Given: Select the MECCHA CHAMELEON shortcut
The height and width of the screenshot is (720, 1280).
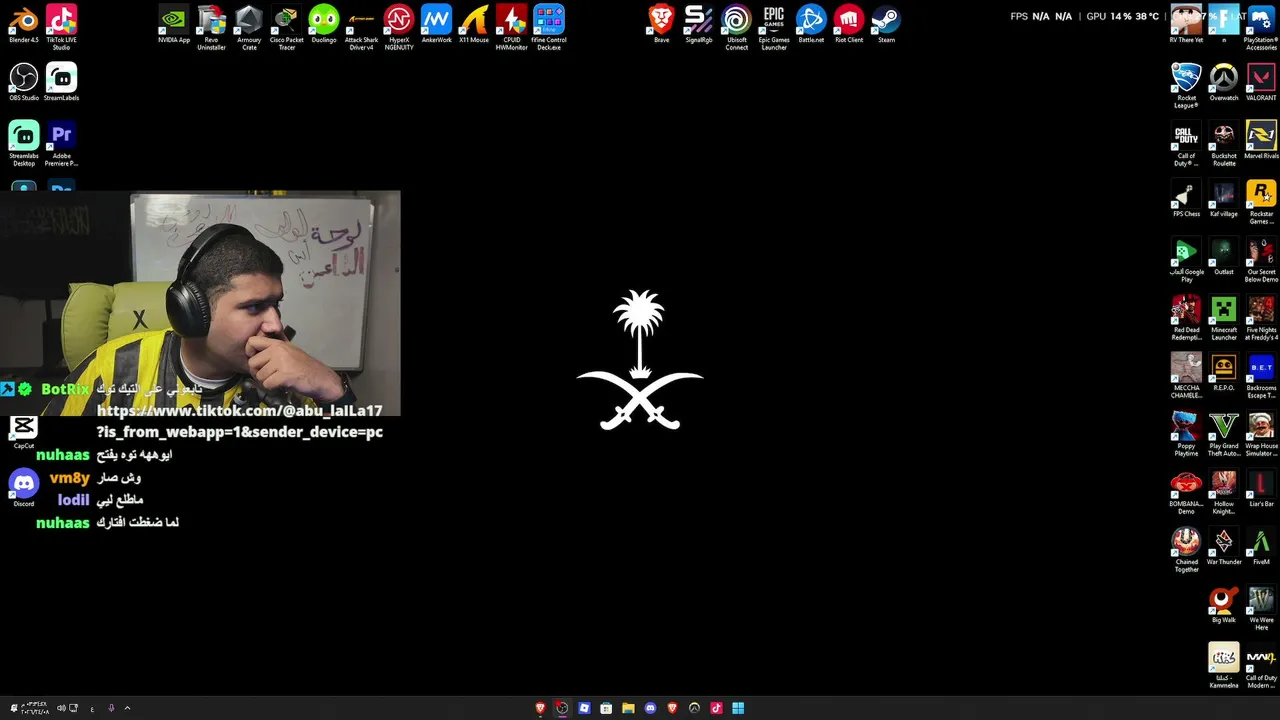Looking at the screenshot, I should tap(1186, 376).
